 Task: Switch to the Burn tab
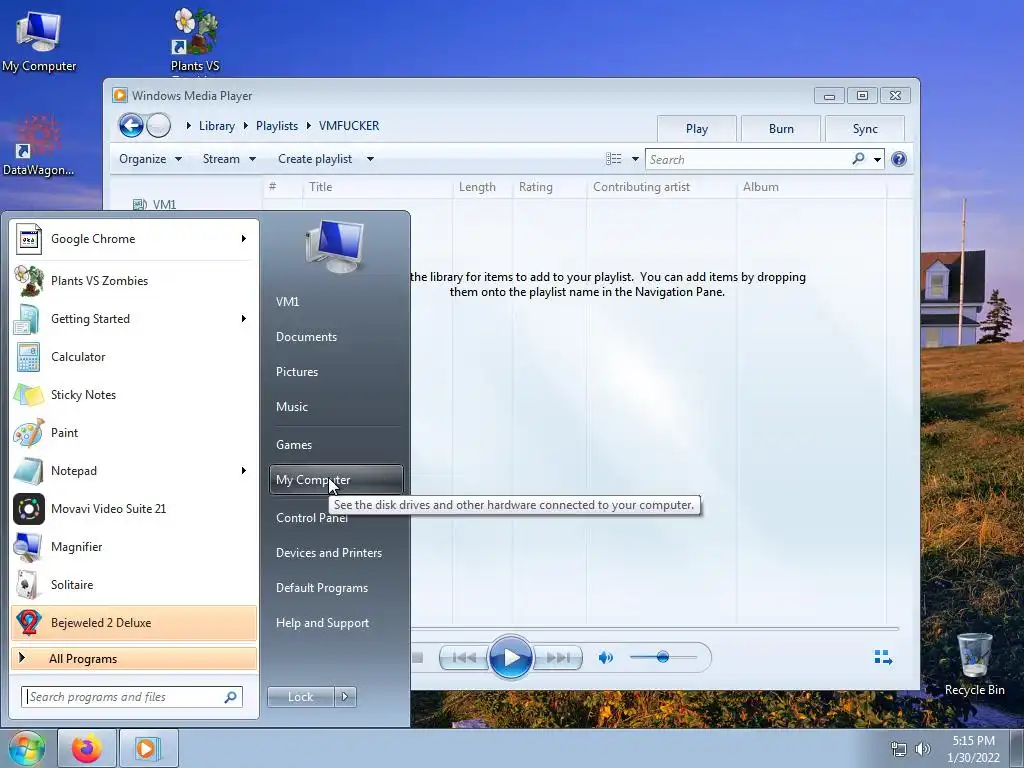(x=781, y=129)
